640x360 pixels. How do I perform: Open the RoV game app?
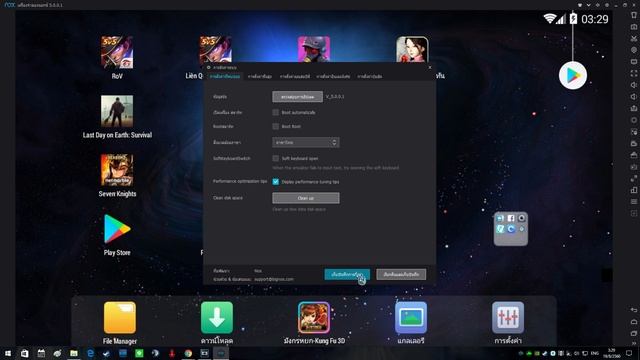click(x=117, y=52)
